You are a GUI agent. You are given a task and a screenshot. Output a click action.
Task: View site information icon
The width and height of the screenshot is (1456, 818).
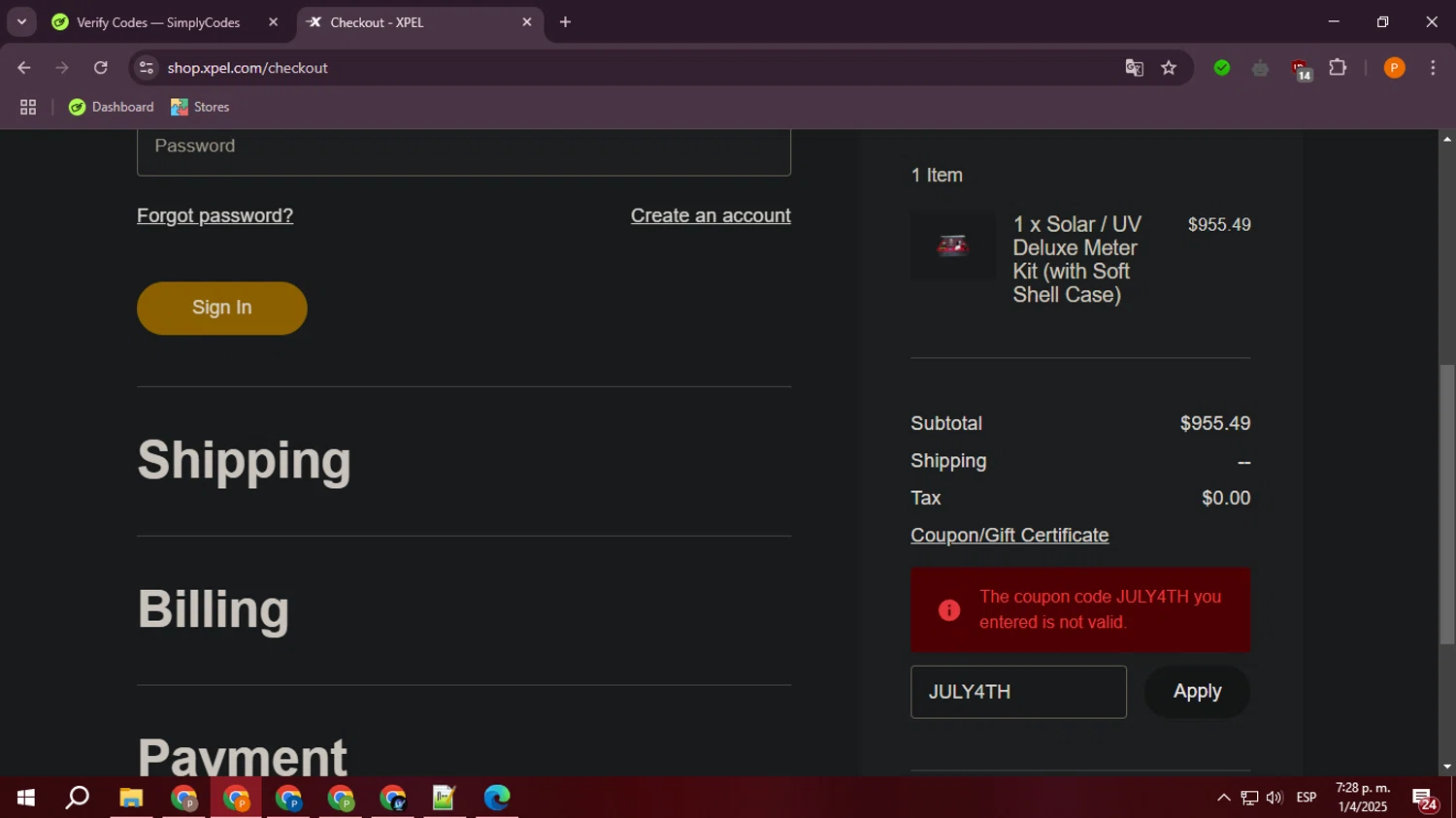tap(147, 68)
